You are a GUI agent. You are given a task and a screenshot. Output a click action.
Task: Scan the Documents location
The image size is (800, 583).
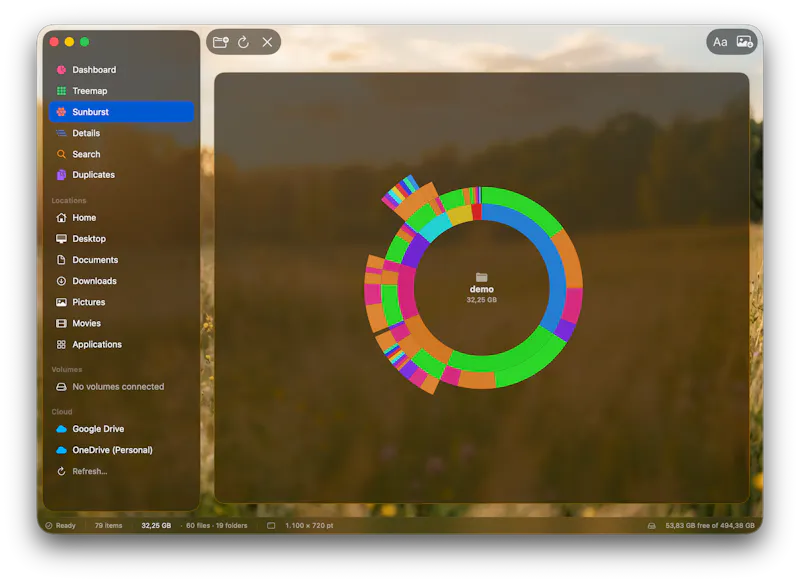click(x=121, y=260)
